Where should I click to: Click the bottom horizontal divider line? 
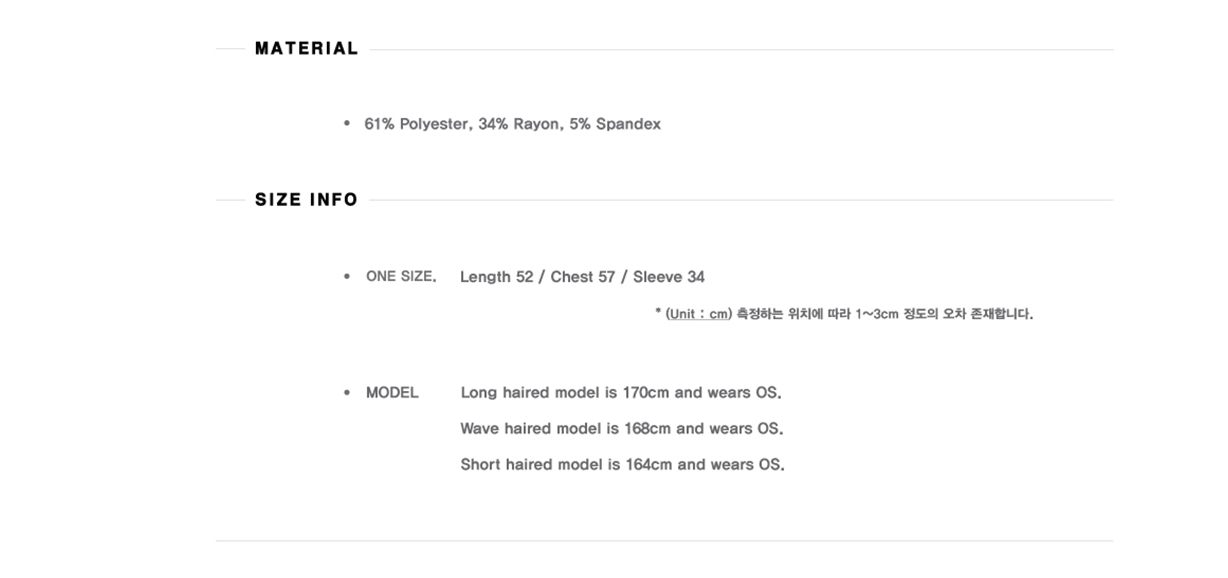click(664, 541)
